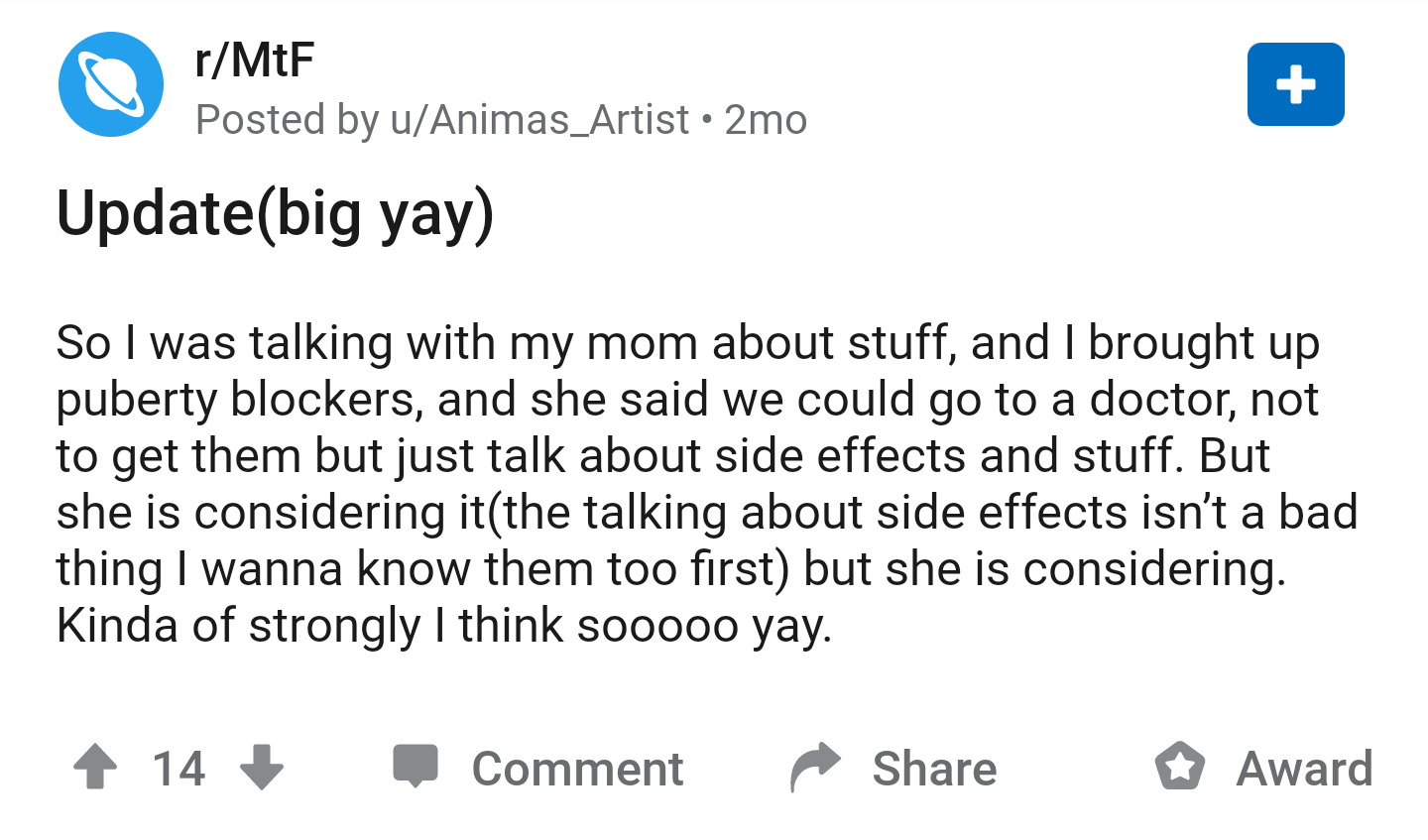Click the body line starting 'puberty blockers'

[687, 400]
